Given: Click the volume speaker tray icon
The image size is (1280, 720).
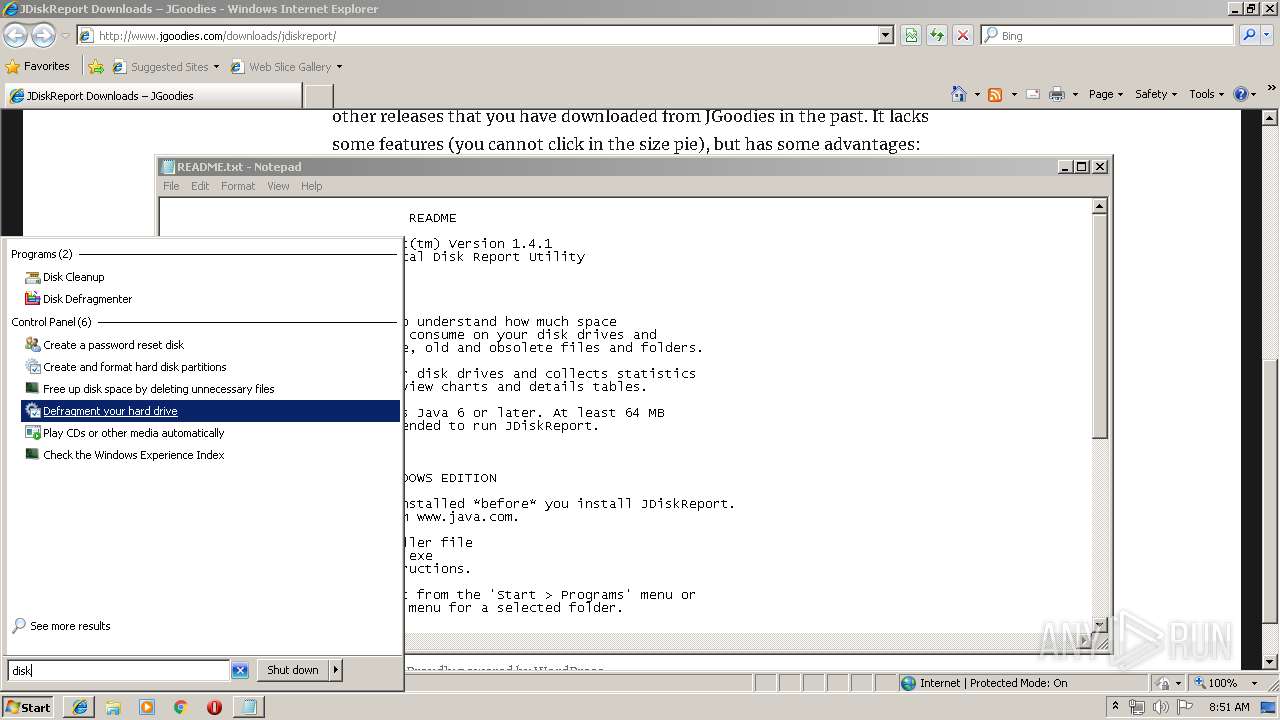Looking at the screenshot, I should pyautogui.click(x=1161, y=707).
